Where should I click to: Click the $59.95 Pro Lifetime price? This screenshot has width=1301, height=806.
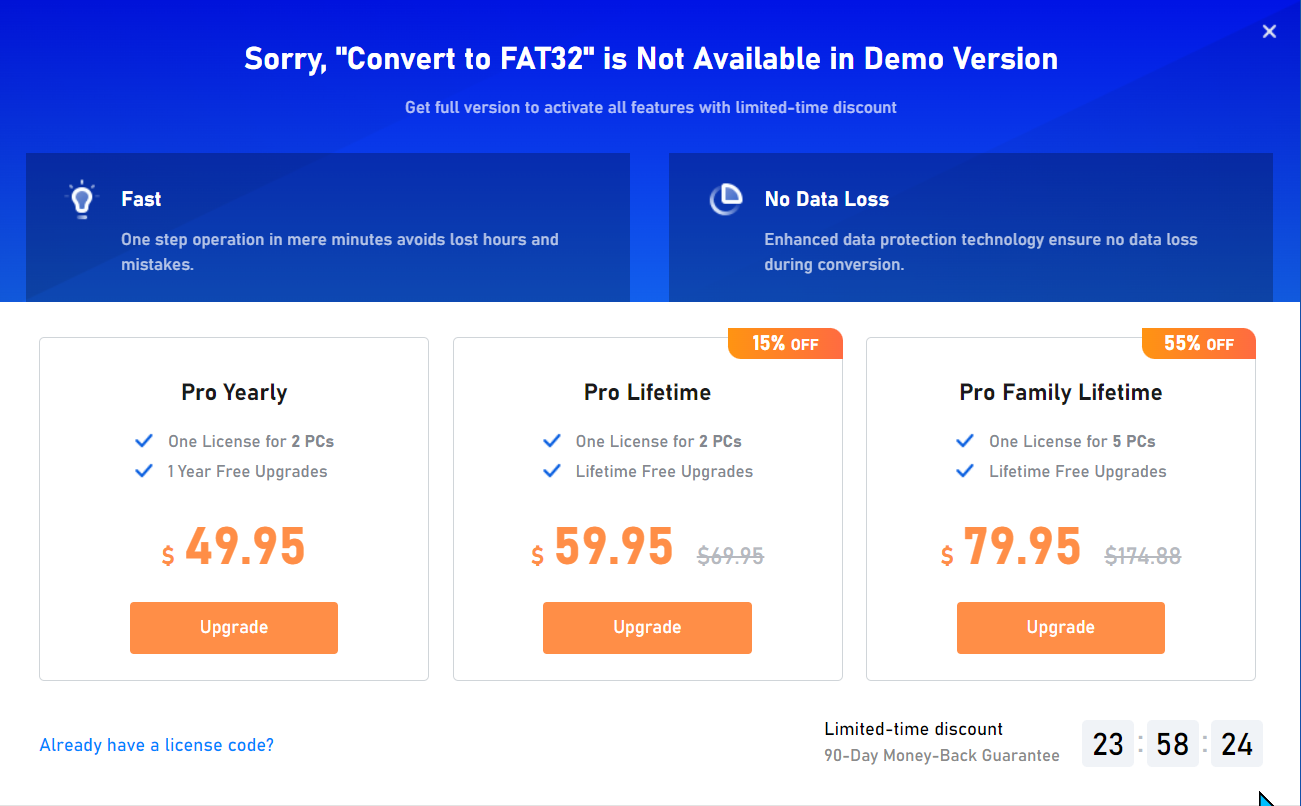[x=603, y=548]
